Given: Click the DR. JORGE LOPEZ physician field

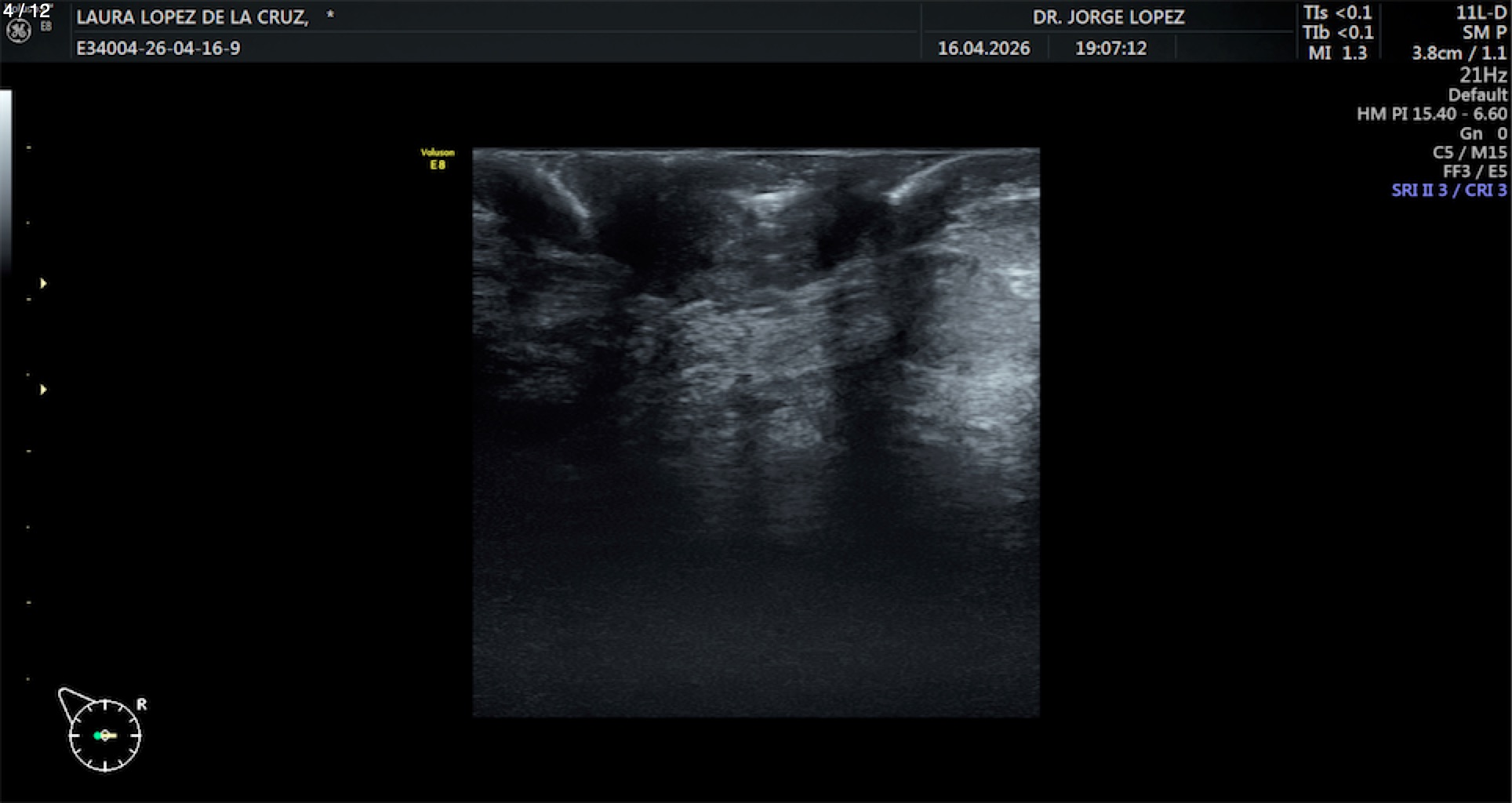Looking at the screenshot, I should click(x=1107, y=17).
